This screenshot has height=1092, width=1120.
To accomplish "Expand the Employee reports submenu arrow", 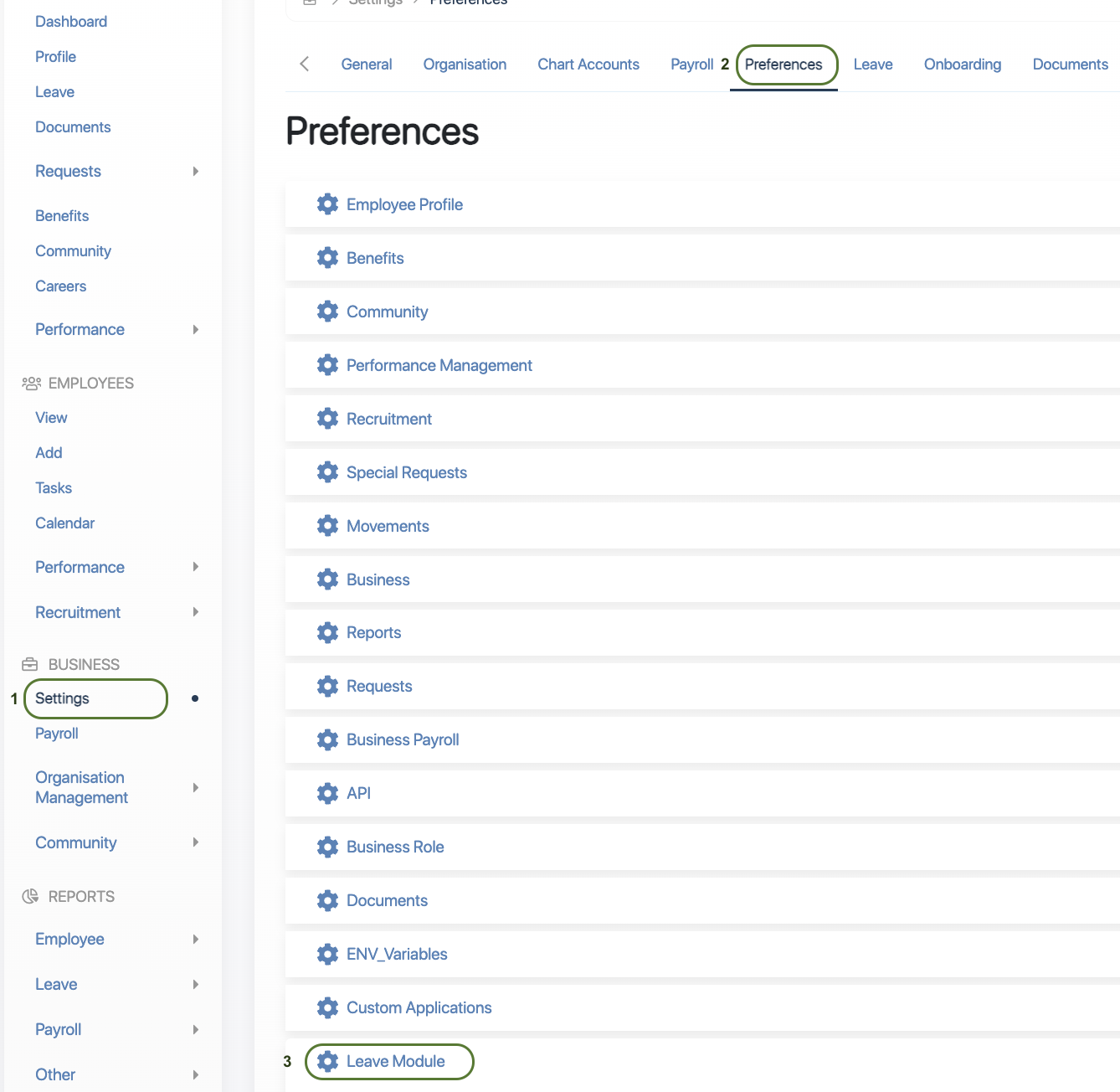I will click(195, 940).
